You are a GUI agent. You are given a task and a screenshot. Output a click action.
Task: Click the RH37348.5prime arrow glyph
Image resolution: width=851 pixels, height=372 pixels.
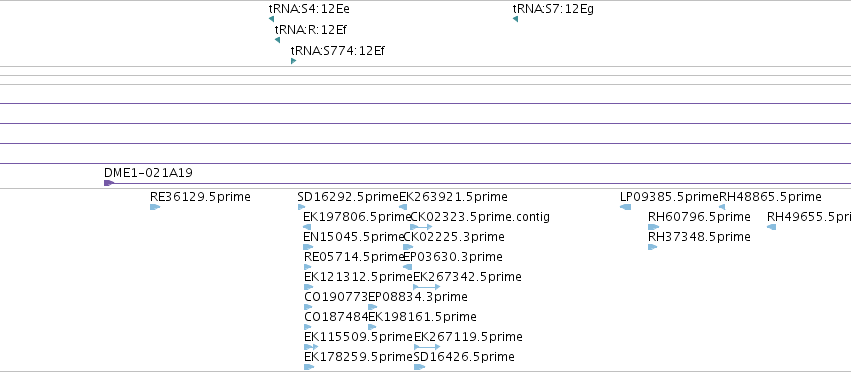tap(652, 247)
